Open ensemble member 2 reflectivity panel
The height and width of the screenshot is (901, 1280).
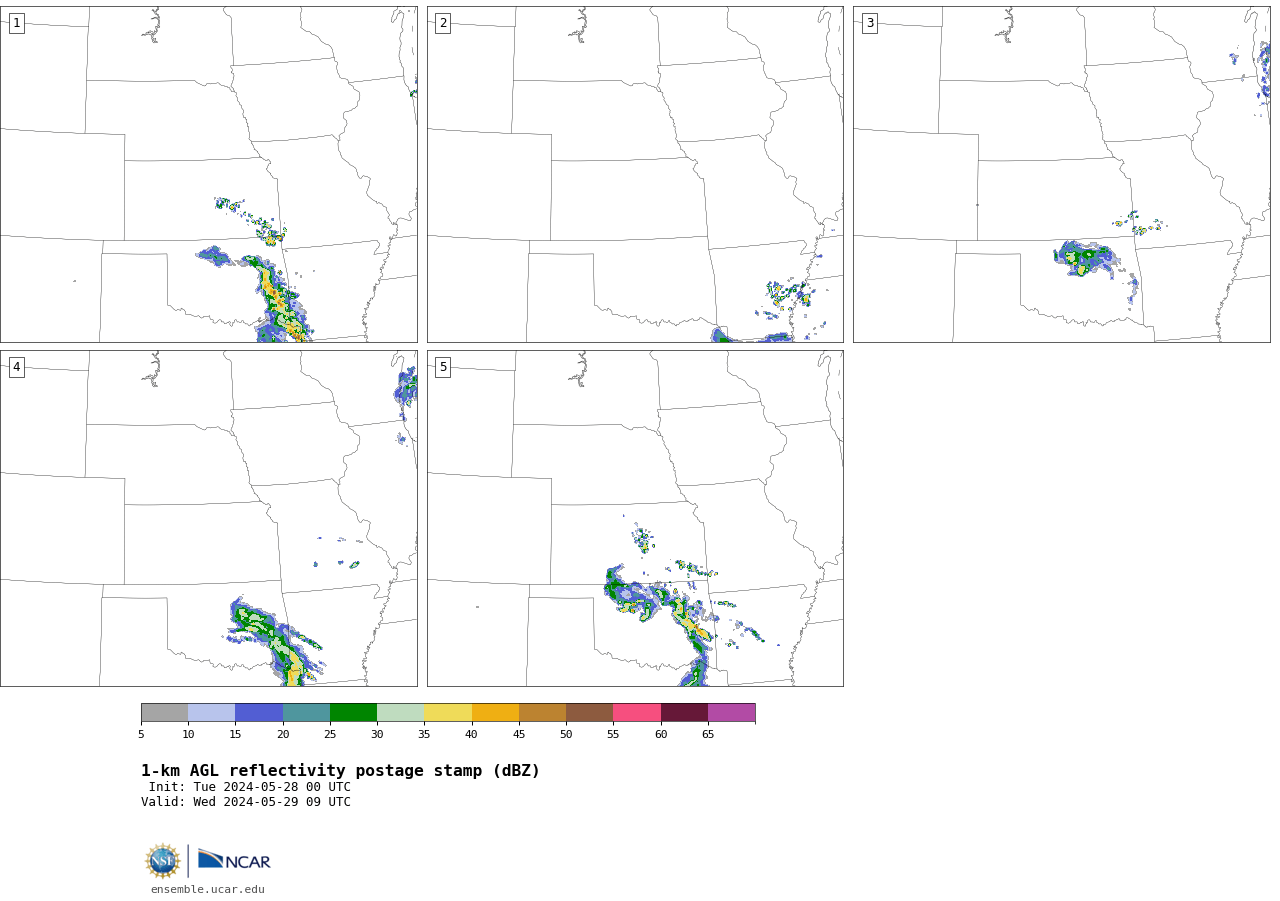click(635, 174)
